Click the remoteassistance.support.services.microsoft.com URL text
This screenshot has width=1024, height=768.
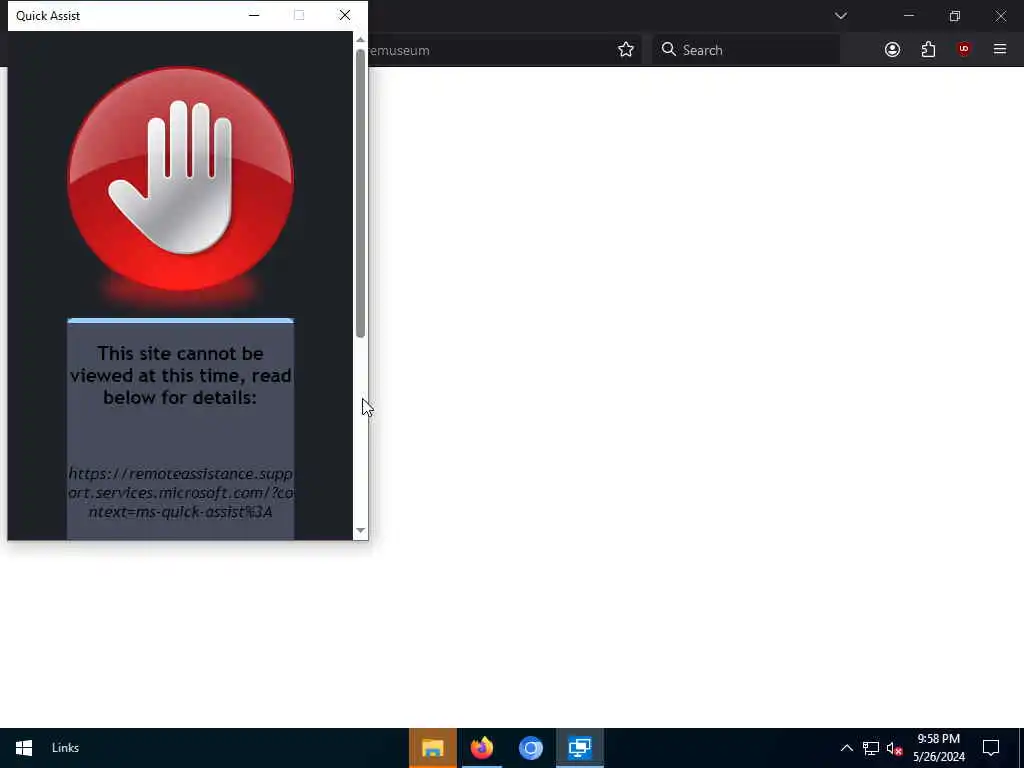[181, 492]
